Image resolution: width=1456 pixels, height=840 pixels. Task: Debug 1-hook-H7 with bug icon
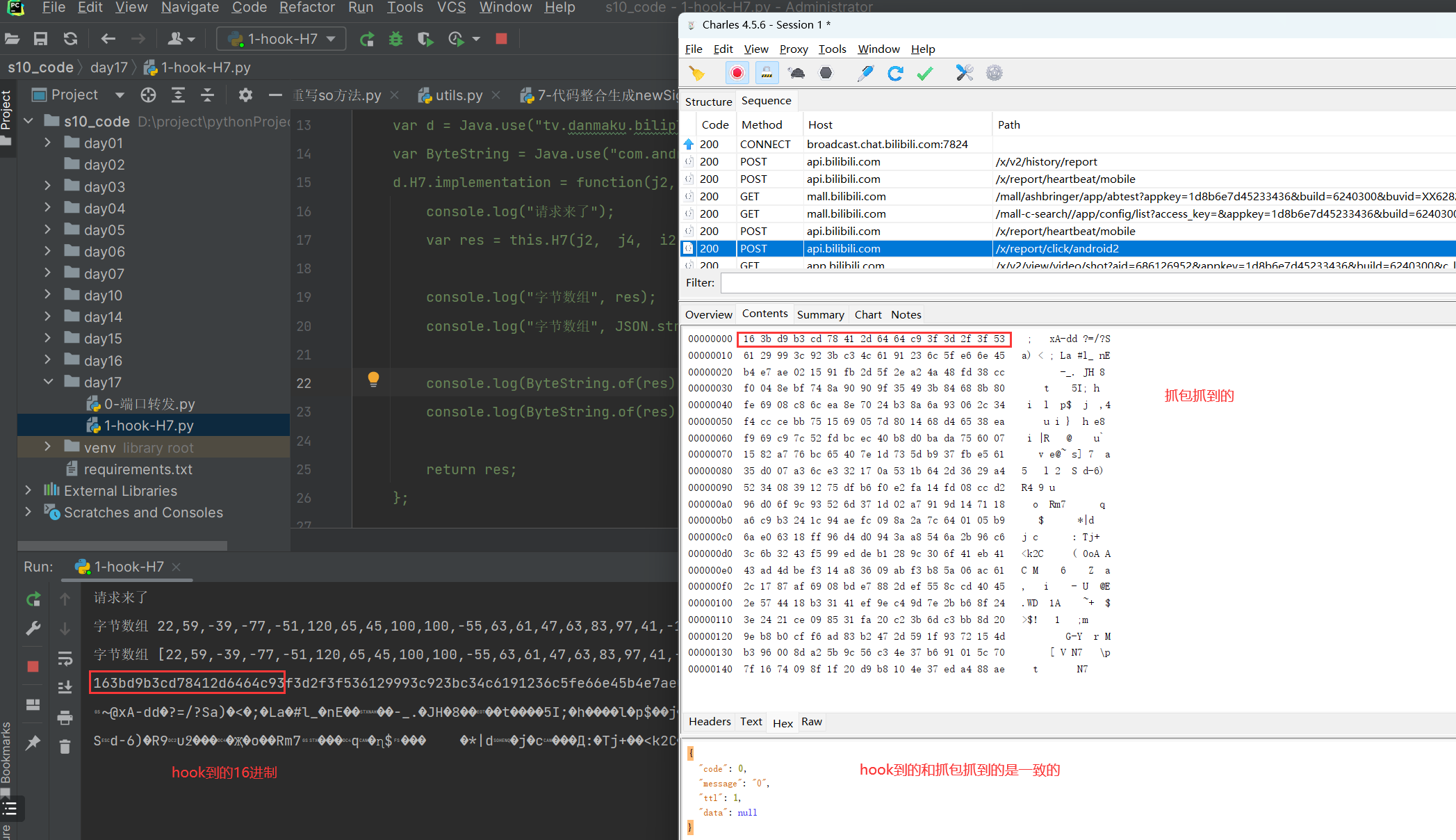pos(396,39)
